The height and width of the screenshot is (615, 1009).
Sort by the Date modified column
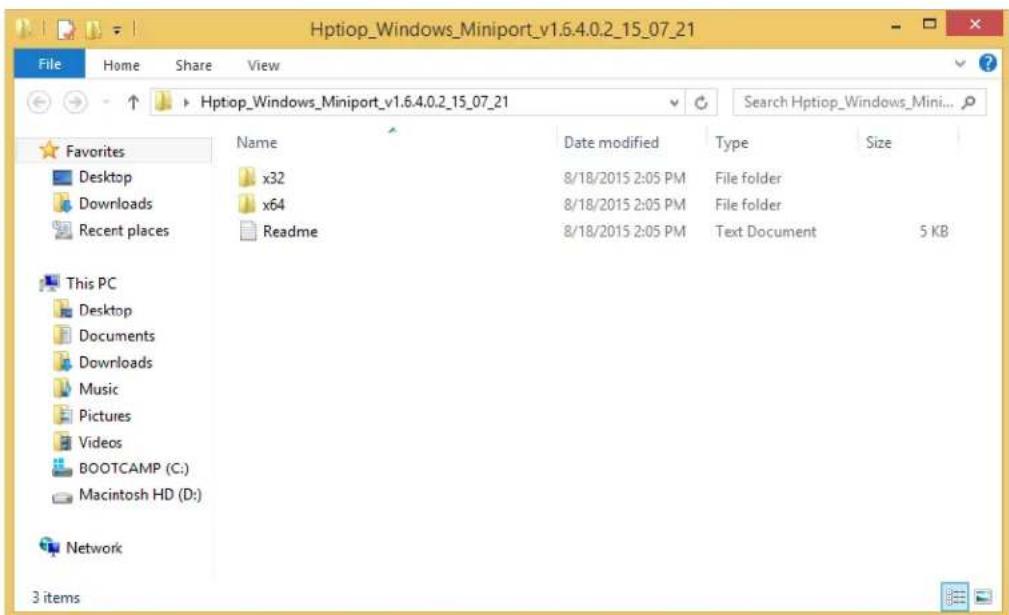tap(611, 142)
